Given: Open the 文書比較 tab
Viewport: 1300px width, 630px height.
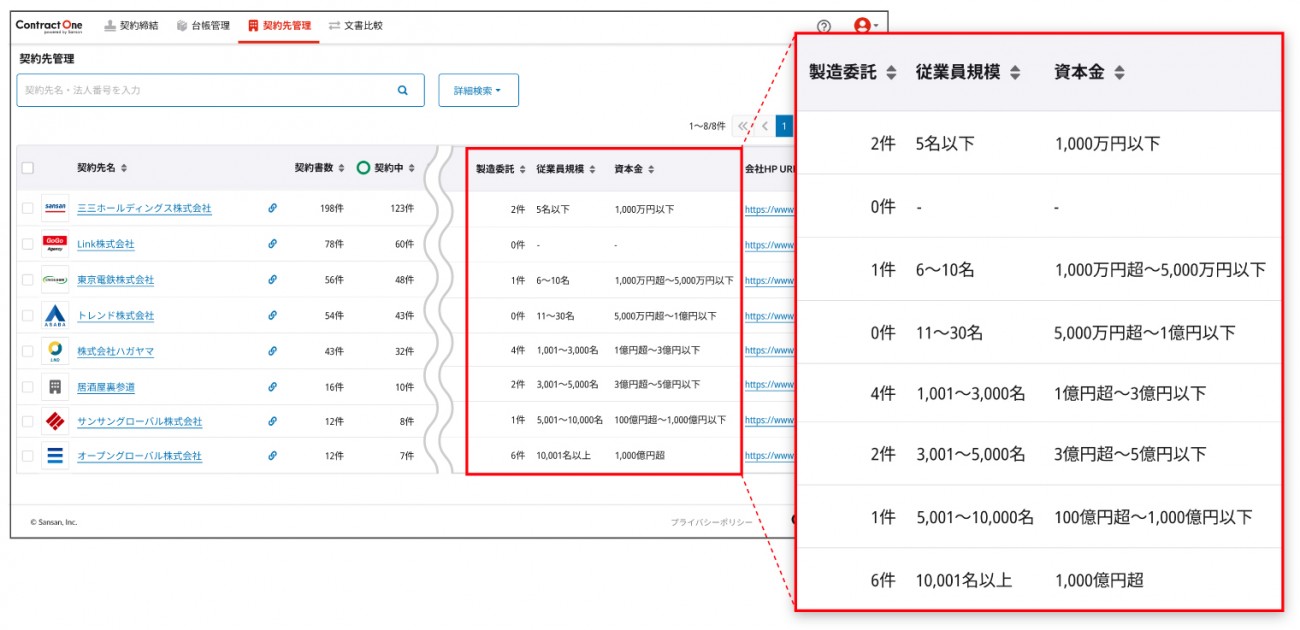Looking at the screenshot, I should (x=355, y=26).
